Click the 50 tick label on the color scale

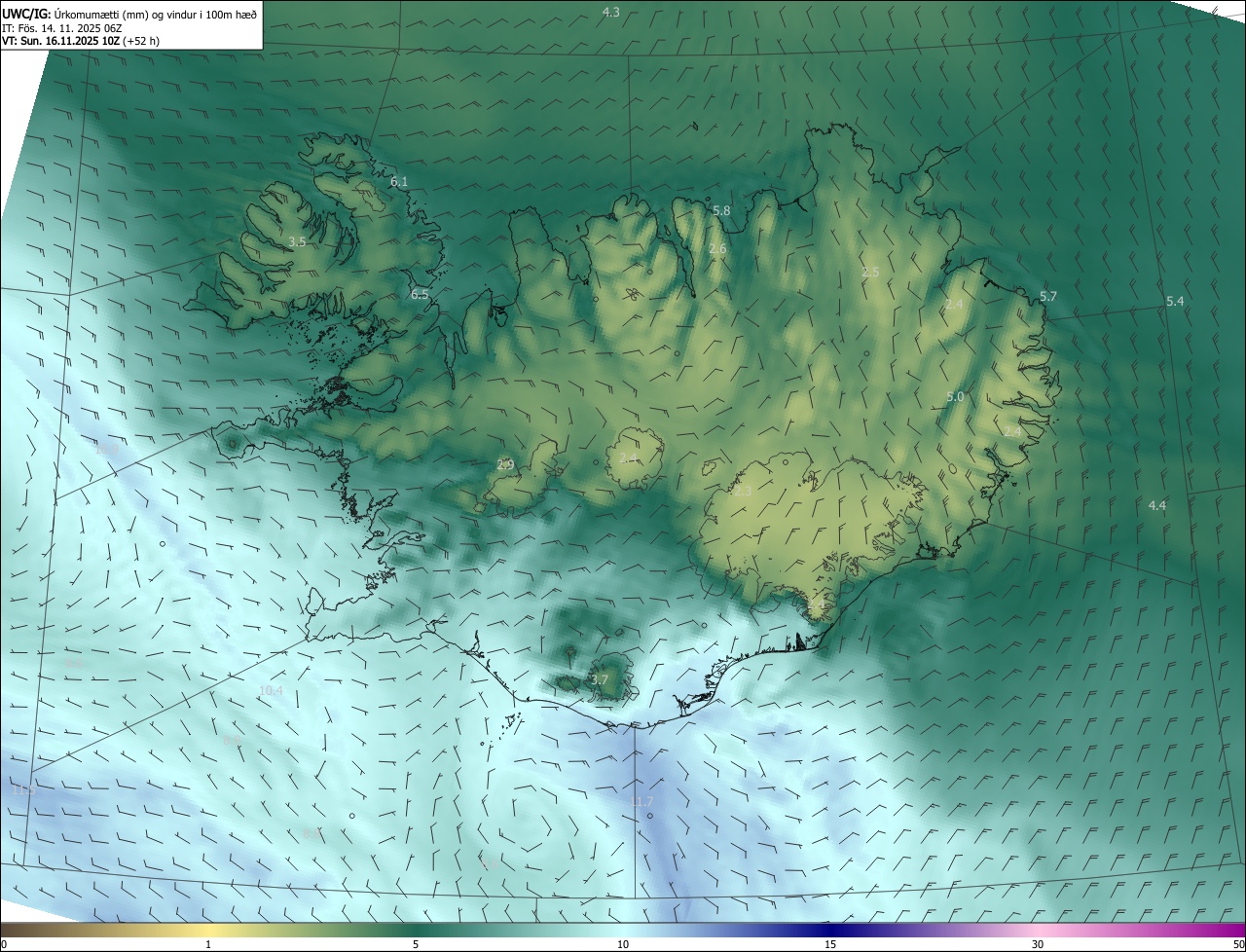point(1238,944)
